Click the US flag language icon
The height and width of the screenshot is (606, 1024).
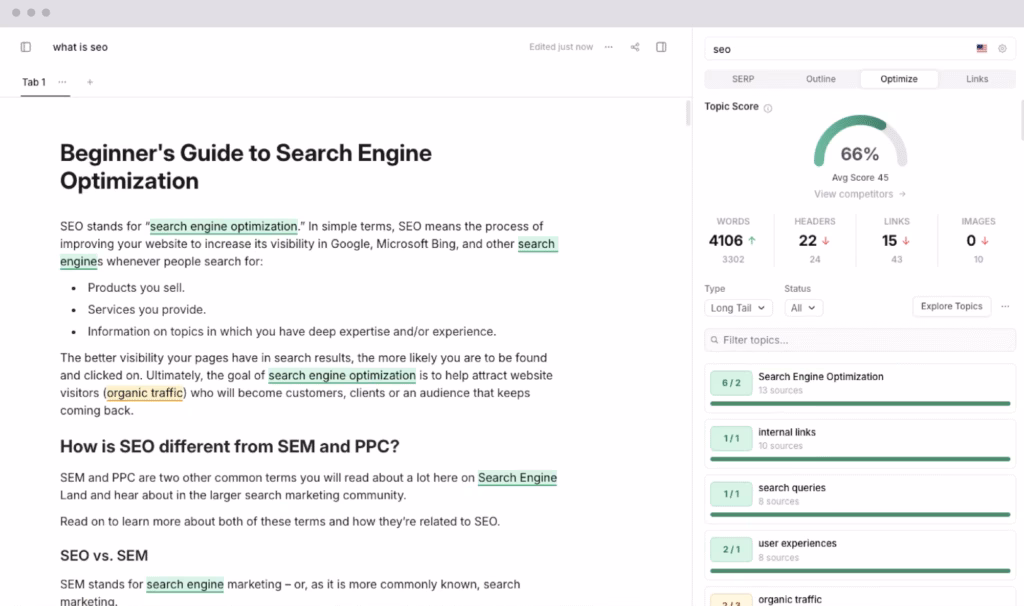[x=981, y=47]
